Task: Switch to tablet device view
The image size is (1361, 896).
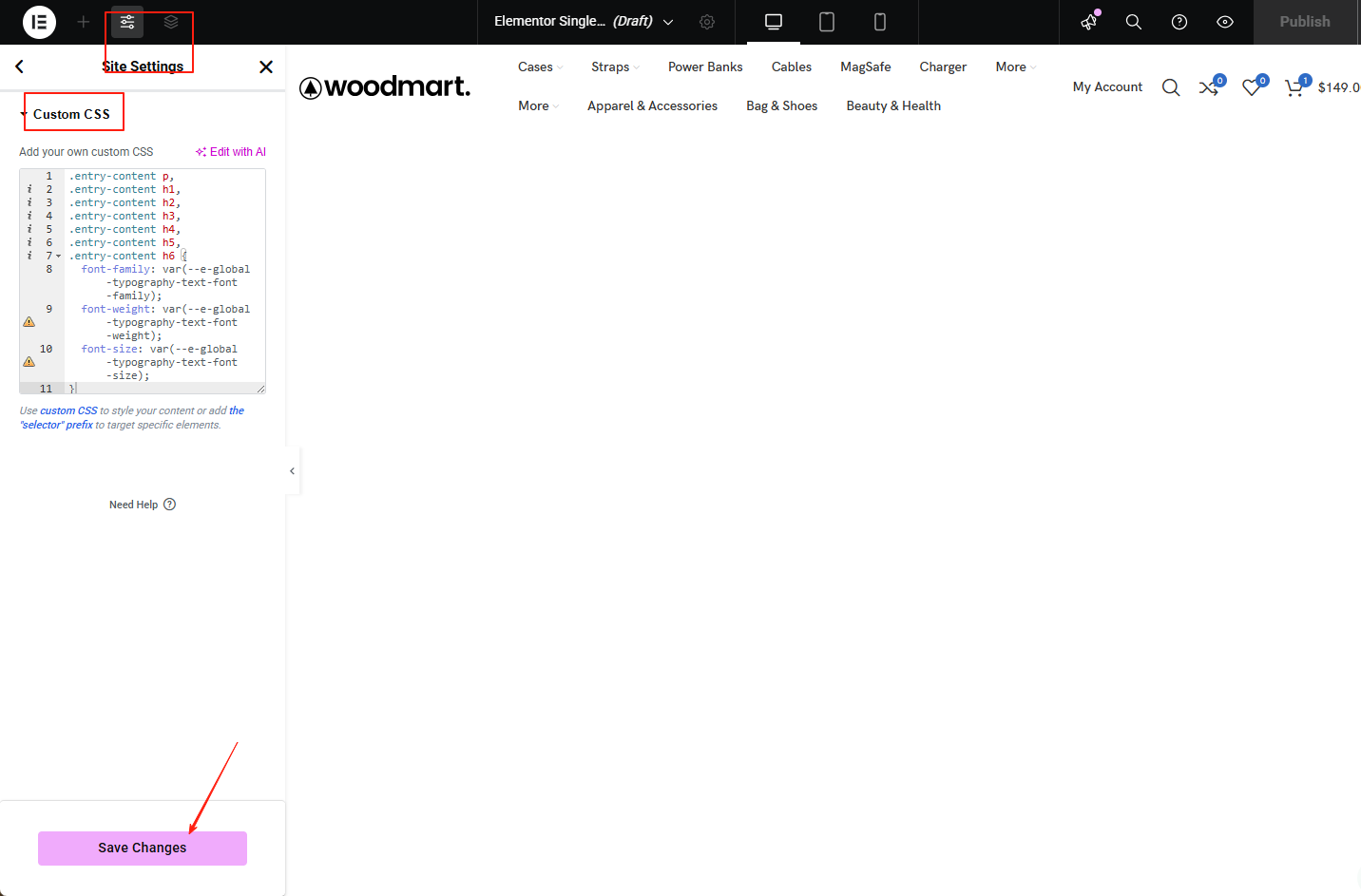Action: (827, 22)
